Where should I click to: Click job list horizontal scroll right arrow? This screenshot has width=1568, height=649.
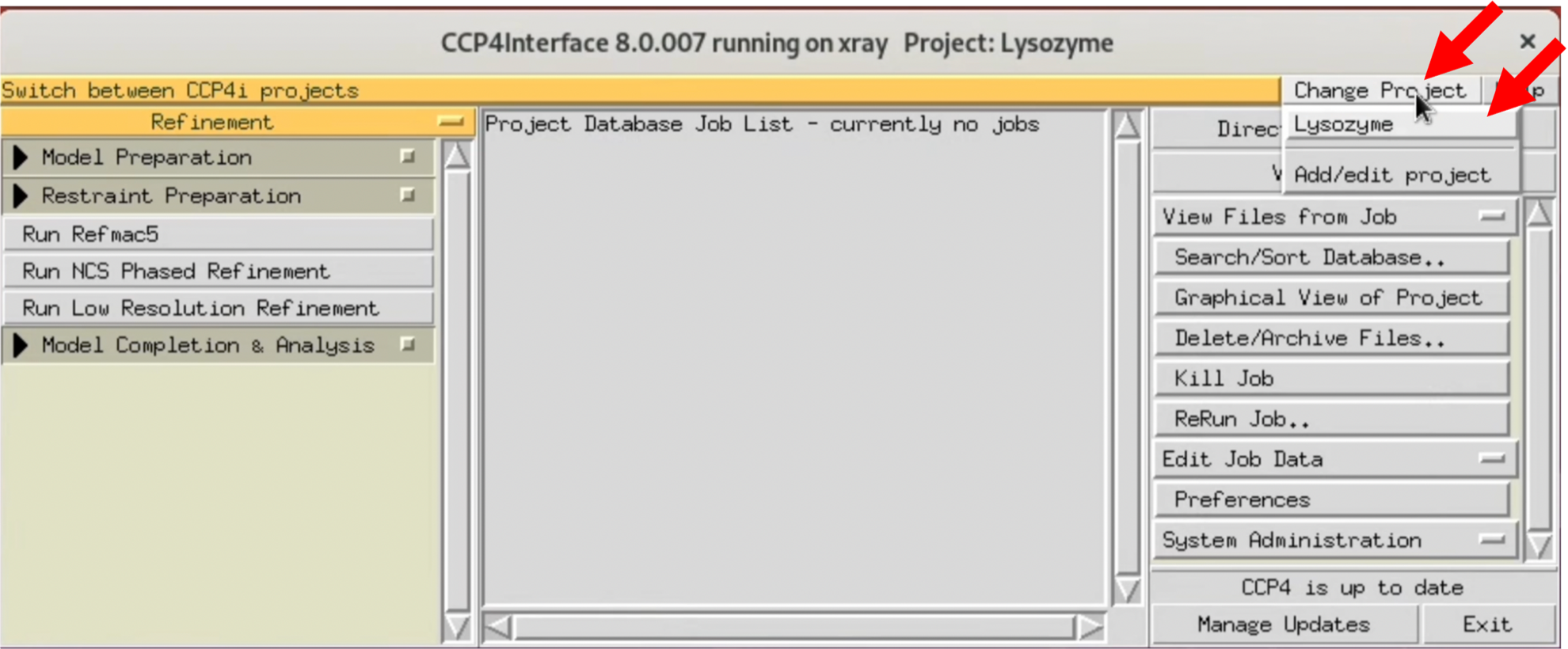[x=1090, y=628]
